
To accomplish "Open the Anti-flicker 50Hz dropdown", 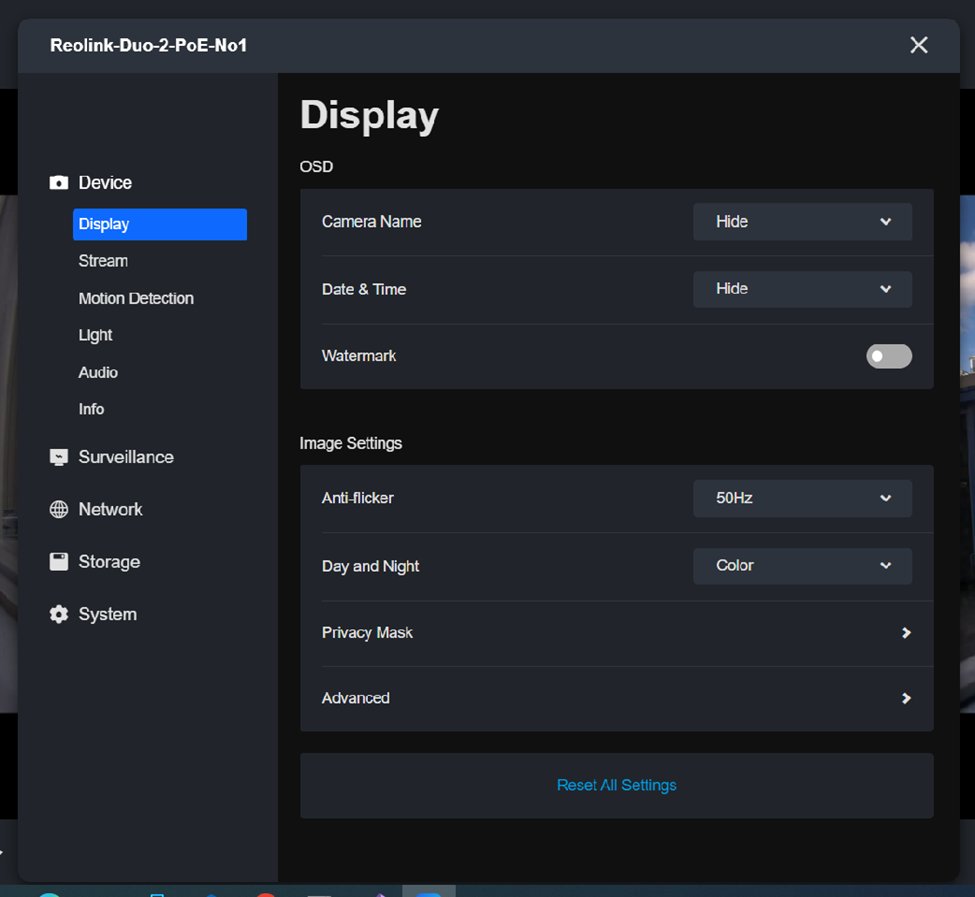I will pyautogui.click(x=802, y=498).
